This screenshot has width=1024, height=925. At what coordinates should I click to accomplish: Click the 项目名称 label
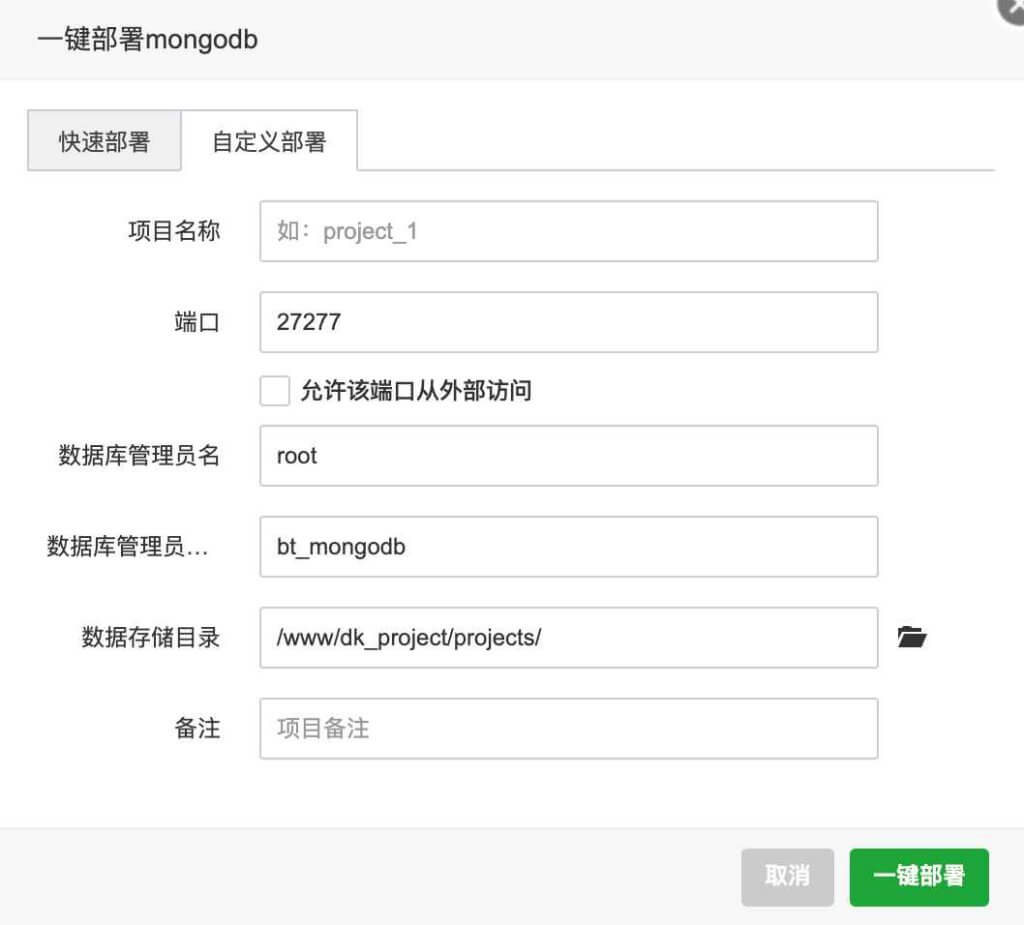(174, 231)
